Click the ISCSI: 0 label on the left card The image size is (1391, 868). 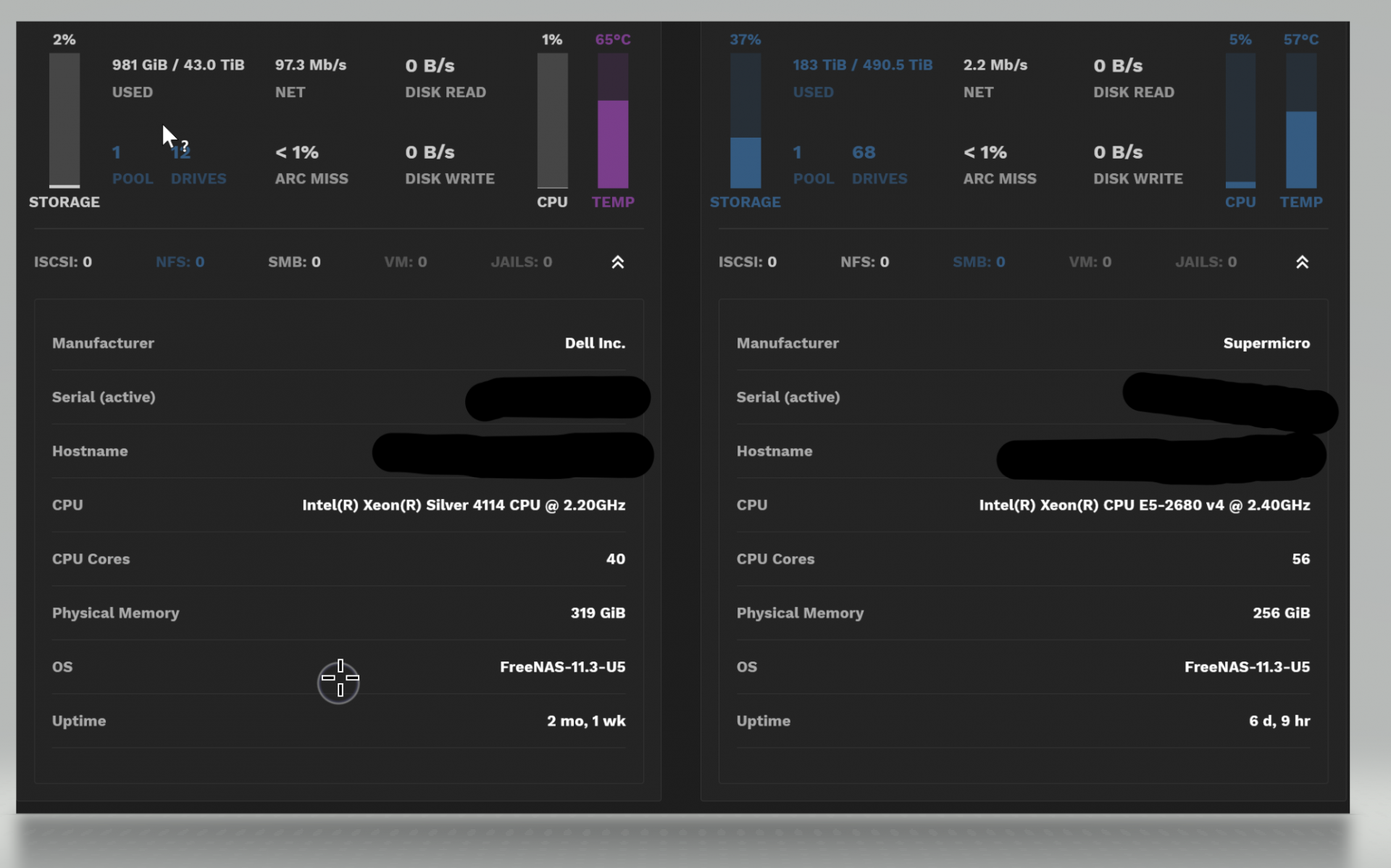63,262
